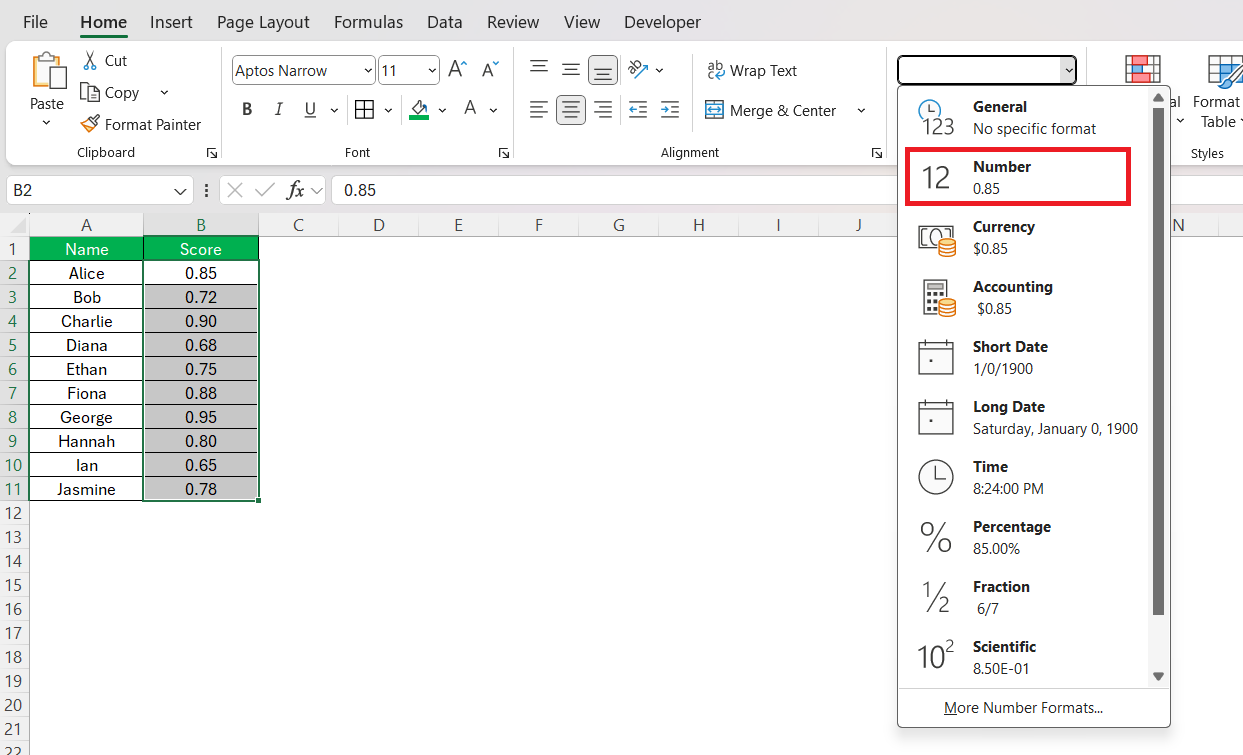1243x755 pixels.
Task: Align the text to the left
Action: pos(539,110)
